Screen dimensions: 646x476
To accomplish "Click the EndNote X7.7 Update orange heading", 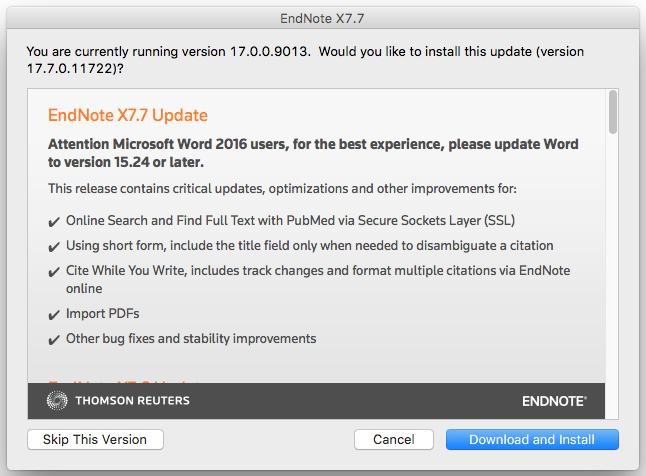I will click(x=128, y=116).
